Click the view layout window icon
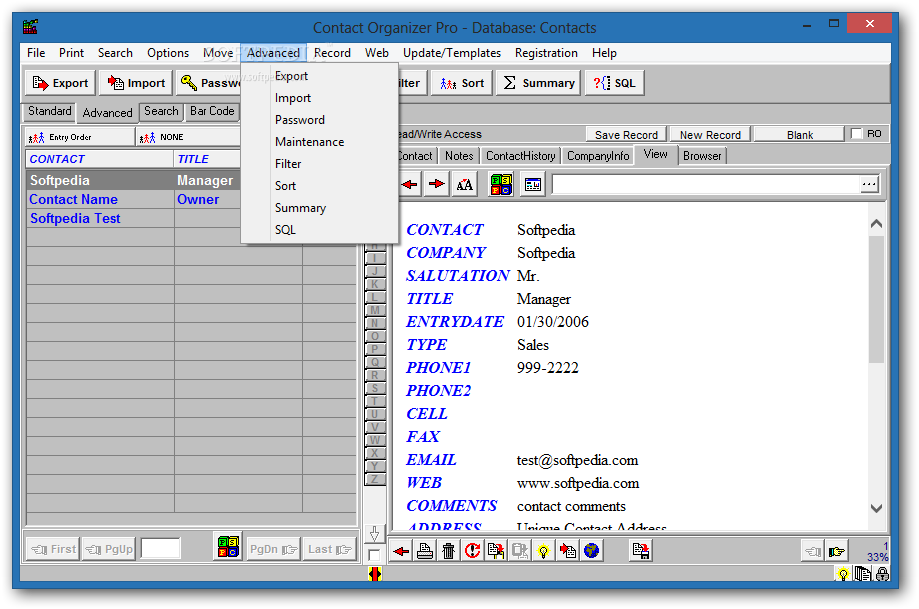 click(533, 185)
